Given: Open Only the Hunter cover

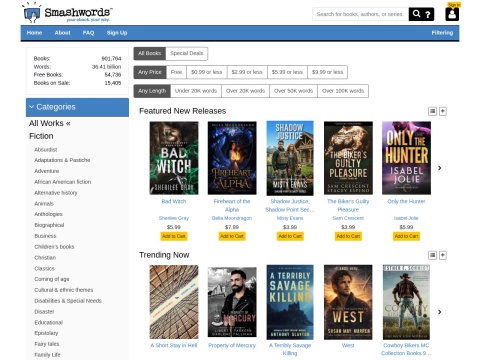Looking at the screenshot, I should pyautogui.click(x=406, y=158).
